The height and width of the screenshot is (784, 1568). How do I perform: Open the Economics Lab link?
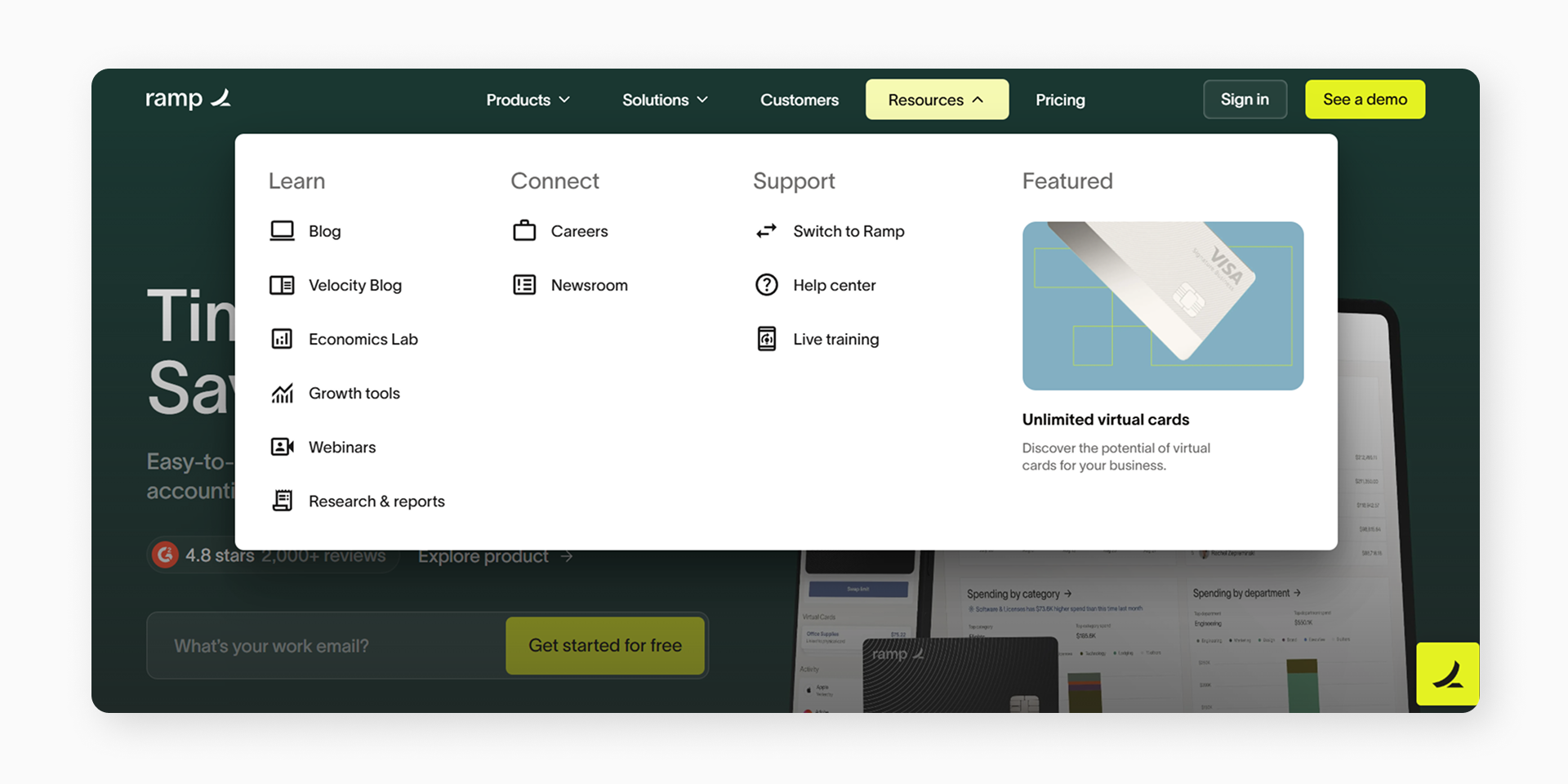[363, 339]
